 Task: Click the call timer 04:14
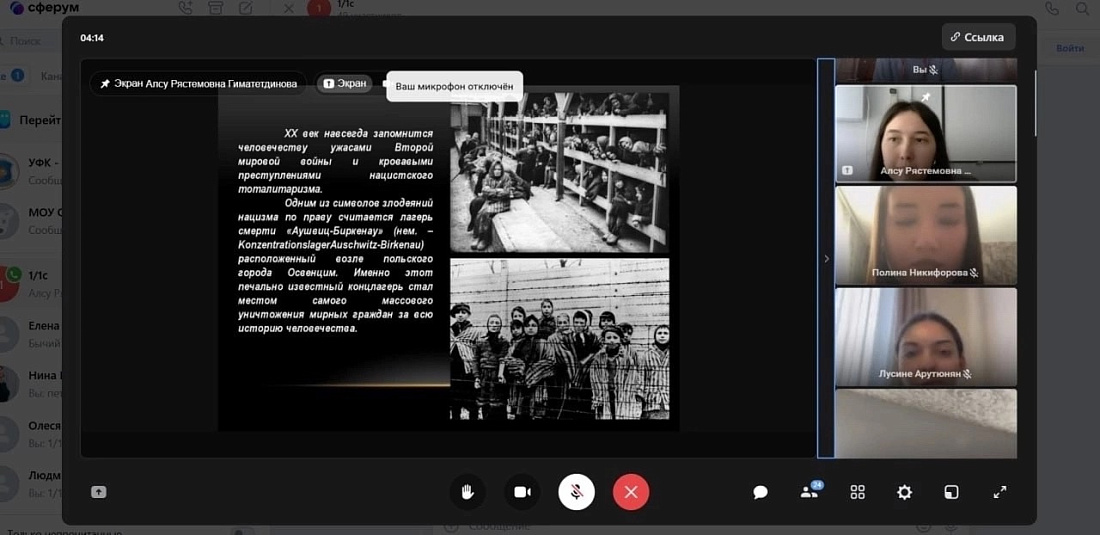tap(92, 38)
